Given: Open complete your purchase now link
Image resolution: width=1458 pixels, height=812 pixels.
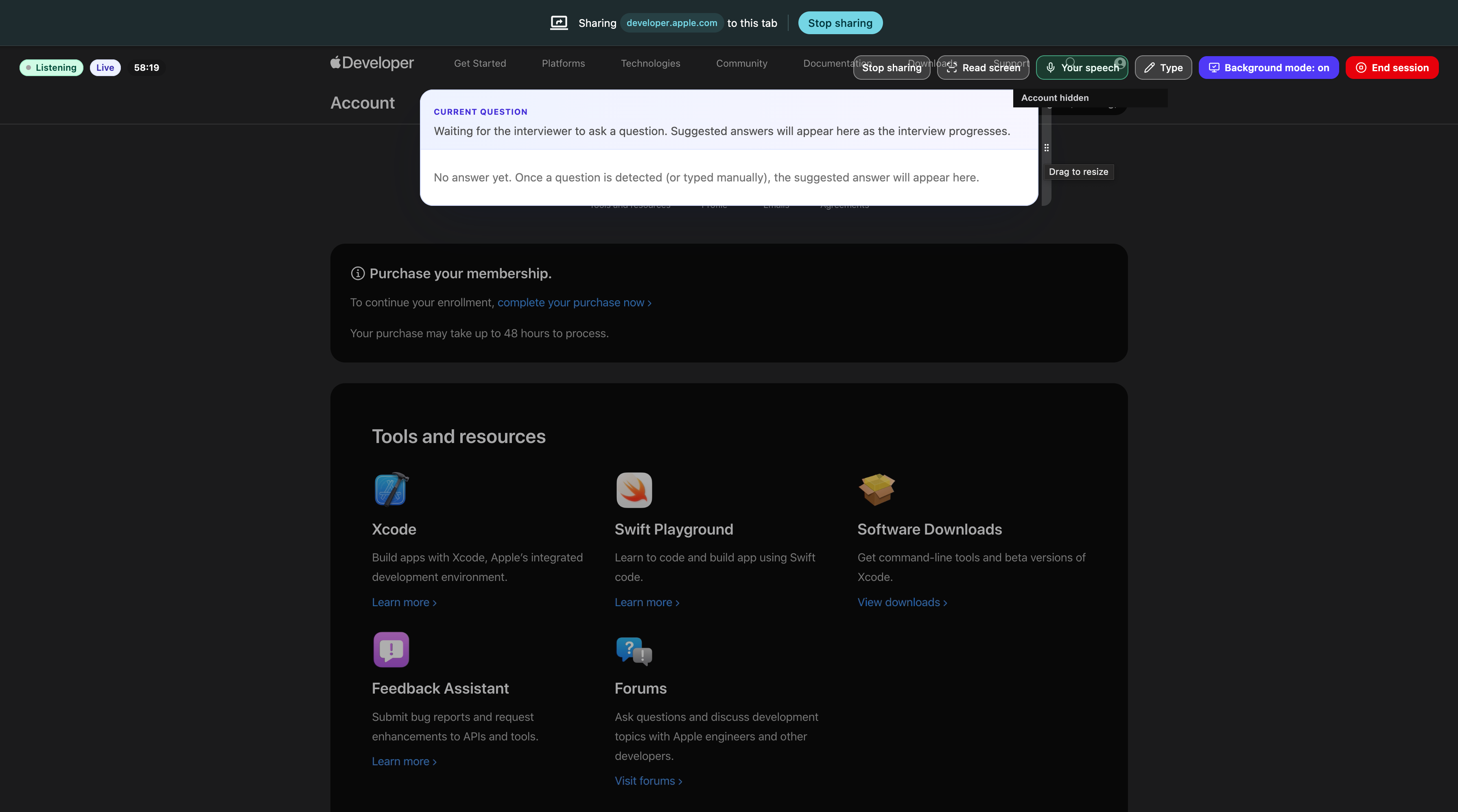Looking at the screenshot, I should [x=574, y=302].
